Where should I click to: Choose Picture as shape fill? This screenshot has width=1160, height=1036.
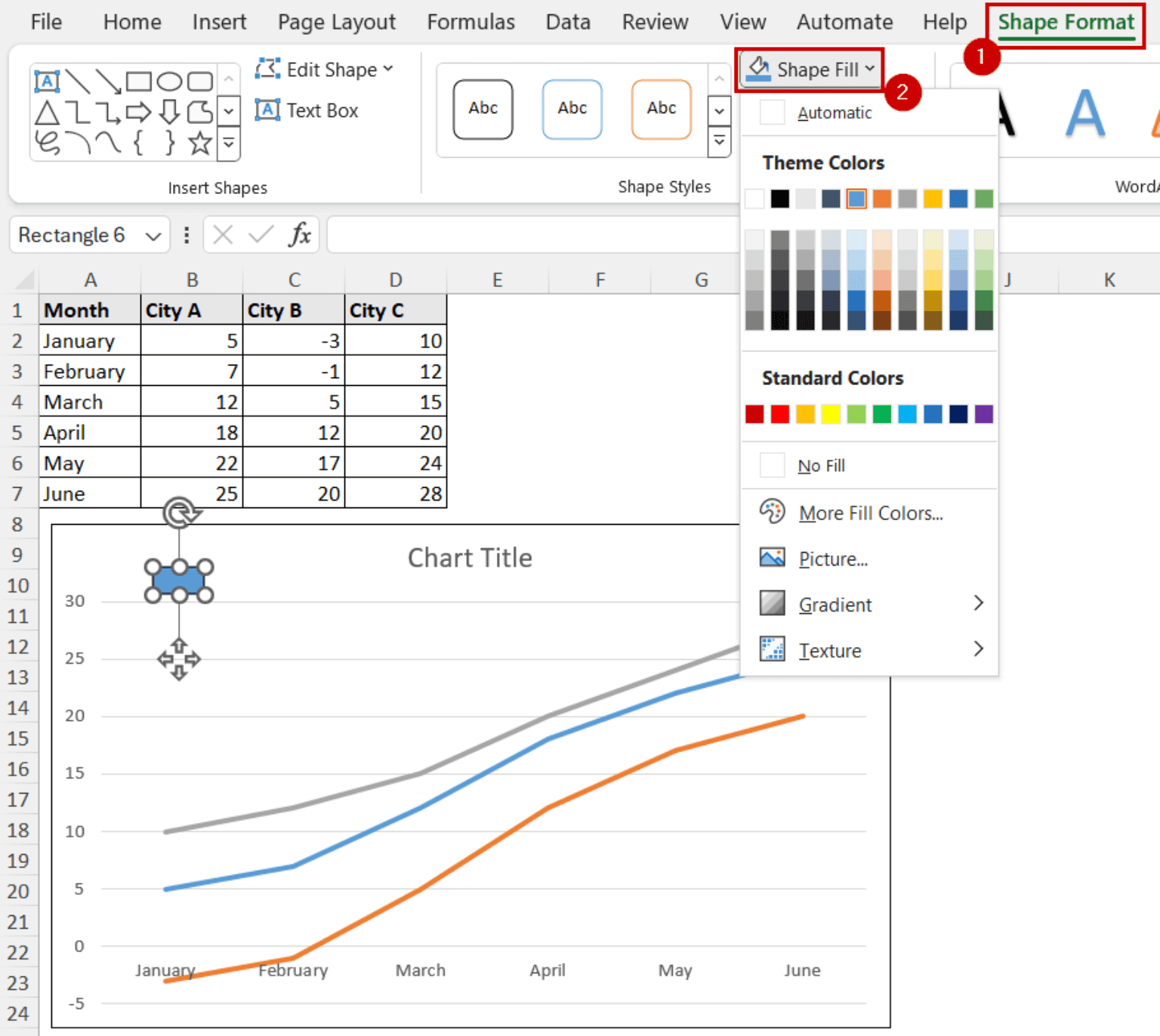(834, 559)
